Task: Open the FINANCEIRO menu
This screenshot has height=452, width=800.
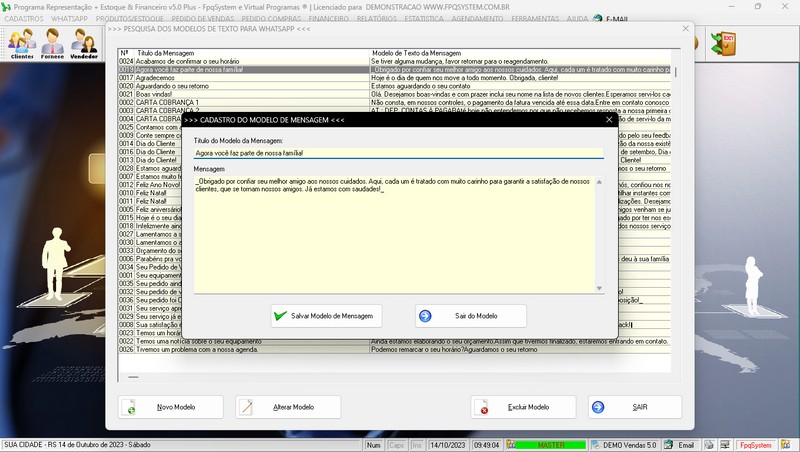Action: (x=329, y=18)
